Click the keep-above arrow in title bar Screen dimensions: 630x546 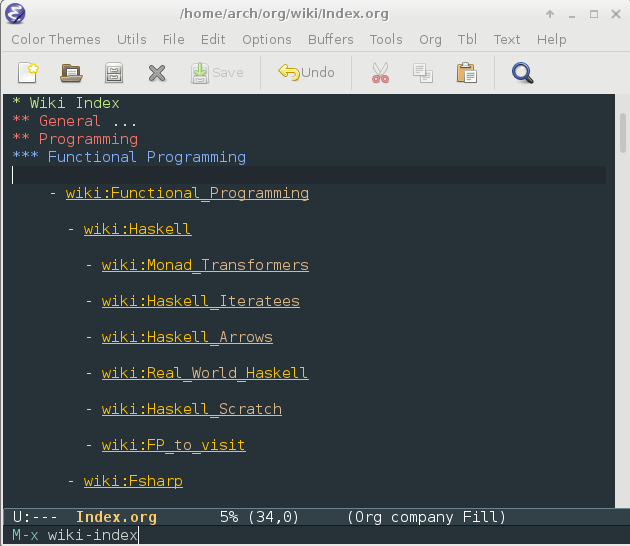550,14
